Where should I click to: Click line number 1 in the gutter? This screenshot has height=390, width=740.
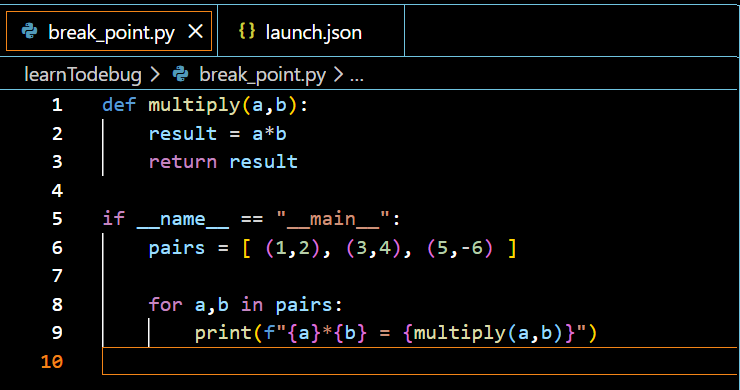coord(57,105)
